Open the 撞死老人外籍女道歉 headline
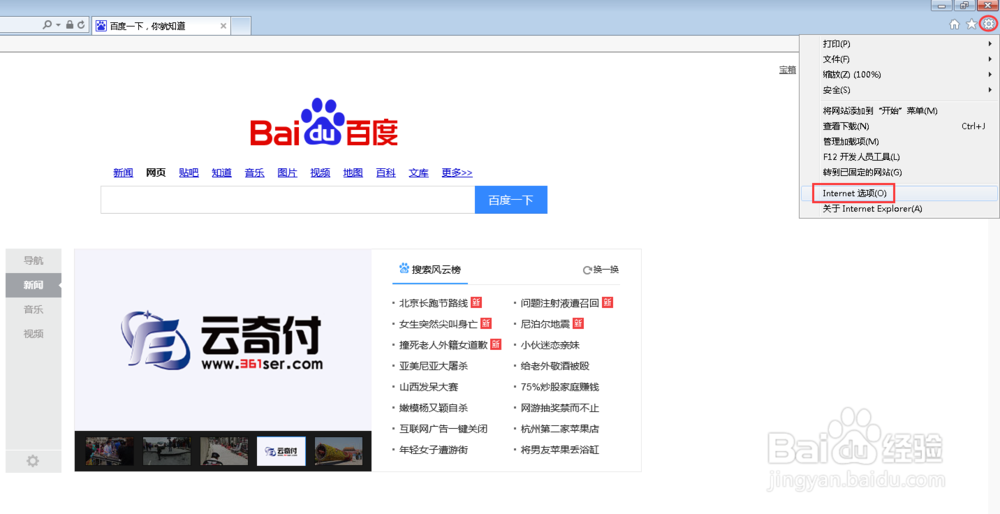Image resolution: width=1000 pixels, height=514 pixels. (444, 345)
